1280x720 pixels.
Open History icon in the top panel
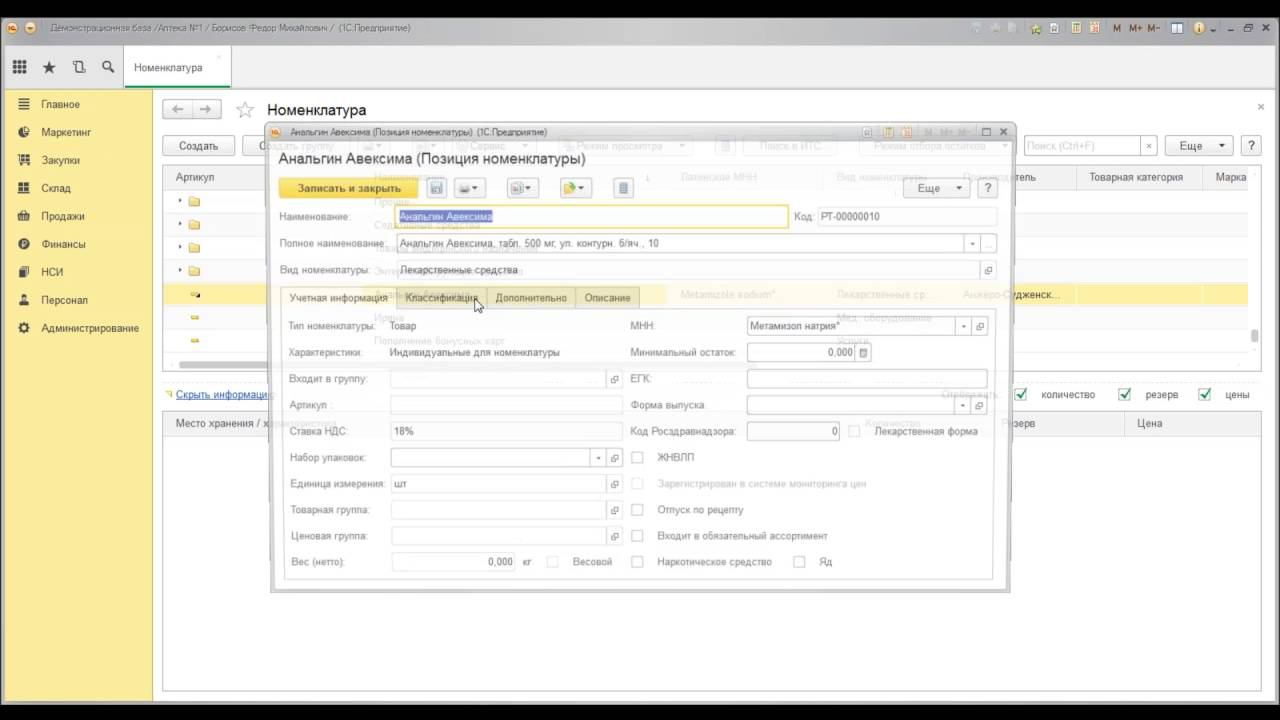click(x=79, y=67)
